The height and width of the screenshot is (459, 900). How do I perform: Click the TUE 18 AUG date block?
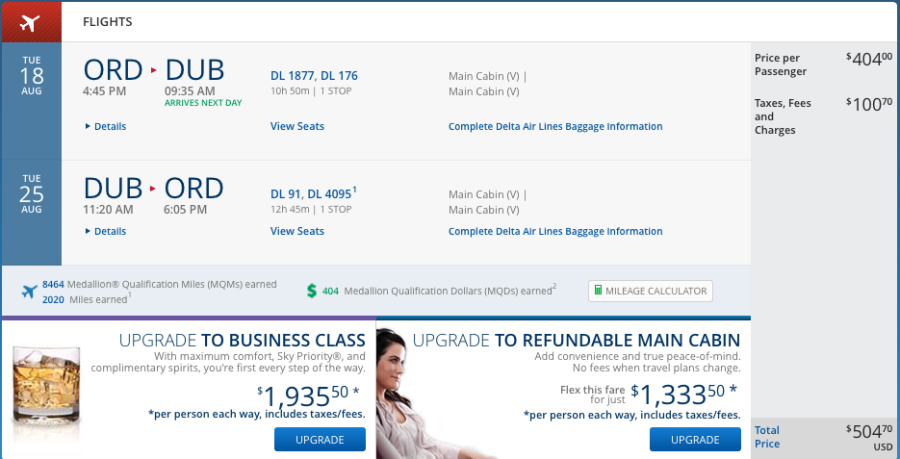click(31, 76)
